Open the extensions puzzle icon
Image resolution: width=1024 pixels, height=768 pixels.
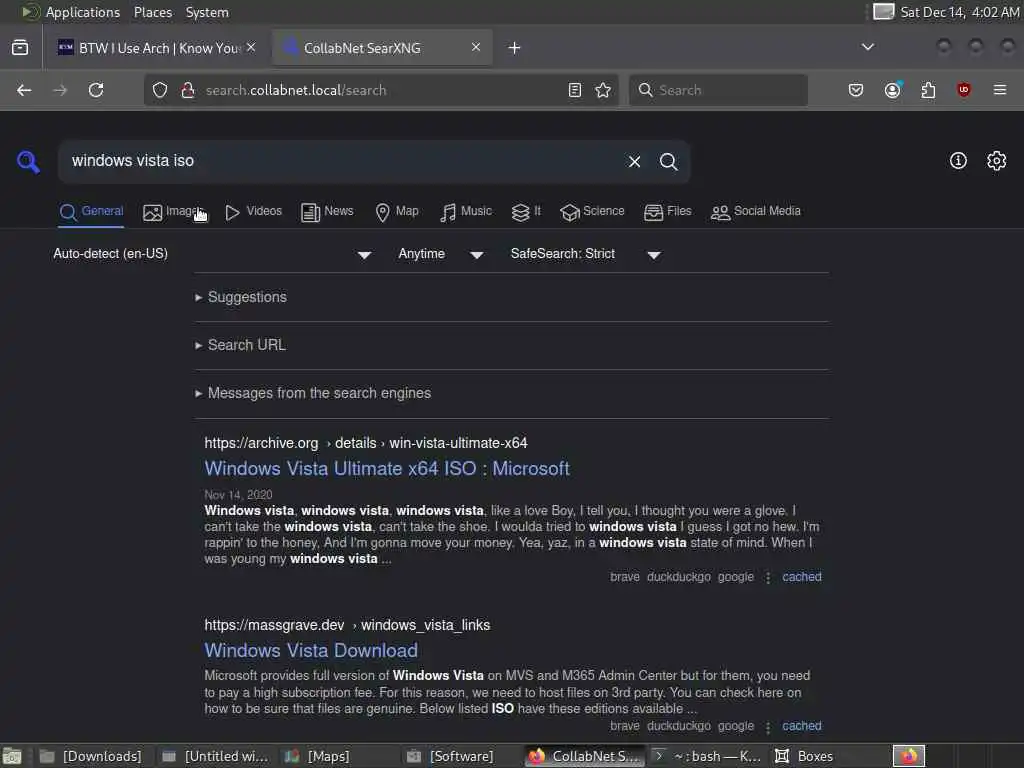pyautogui.click(x=928, y=90)
